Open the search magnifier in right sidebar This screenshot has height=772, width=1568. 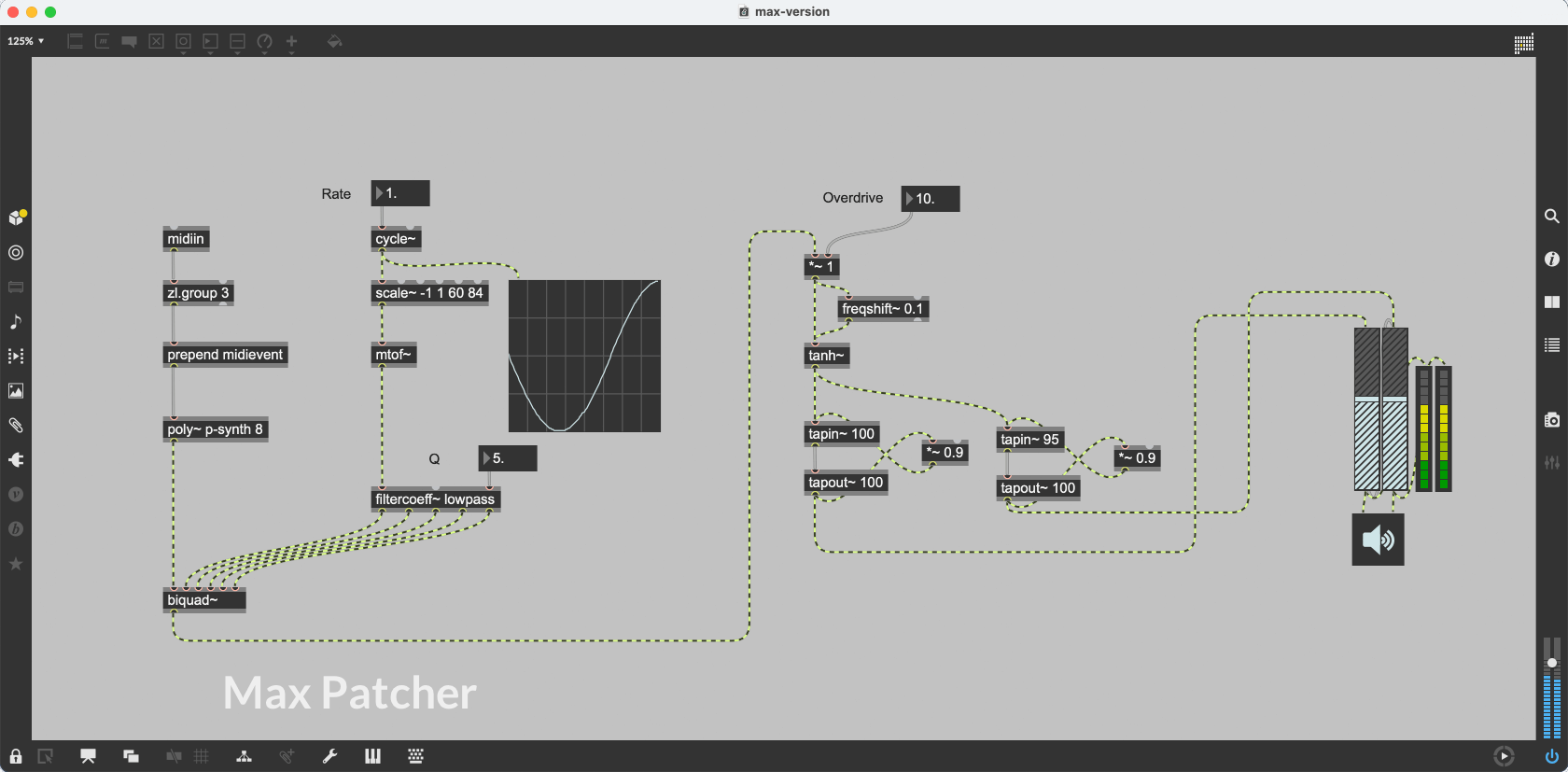click(x=1551, y=217)
